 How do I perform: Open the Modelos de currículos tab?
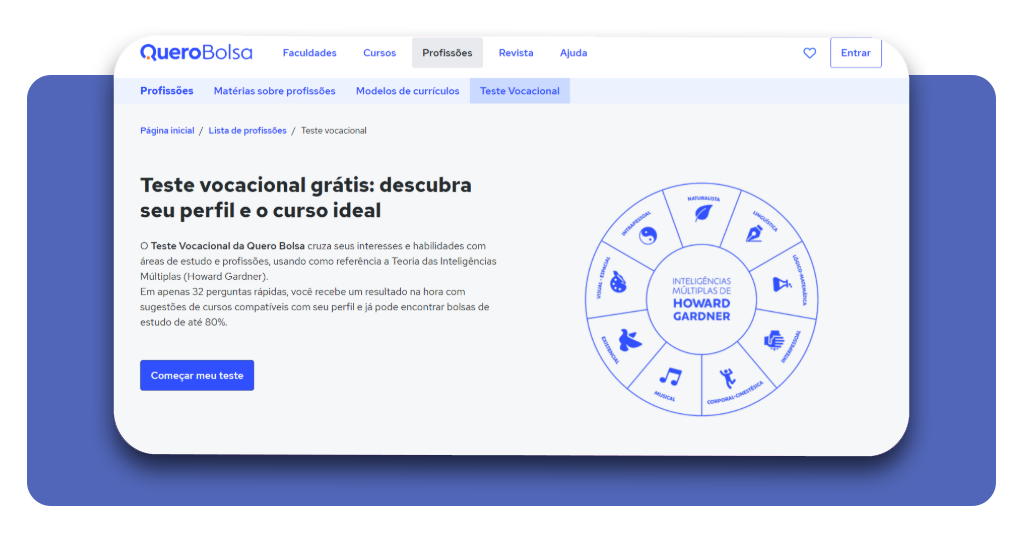coord(408,91)
